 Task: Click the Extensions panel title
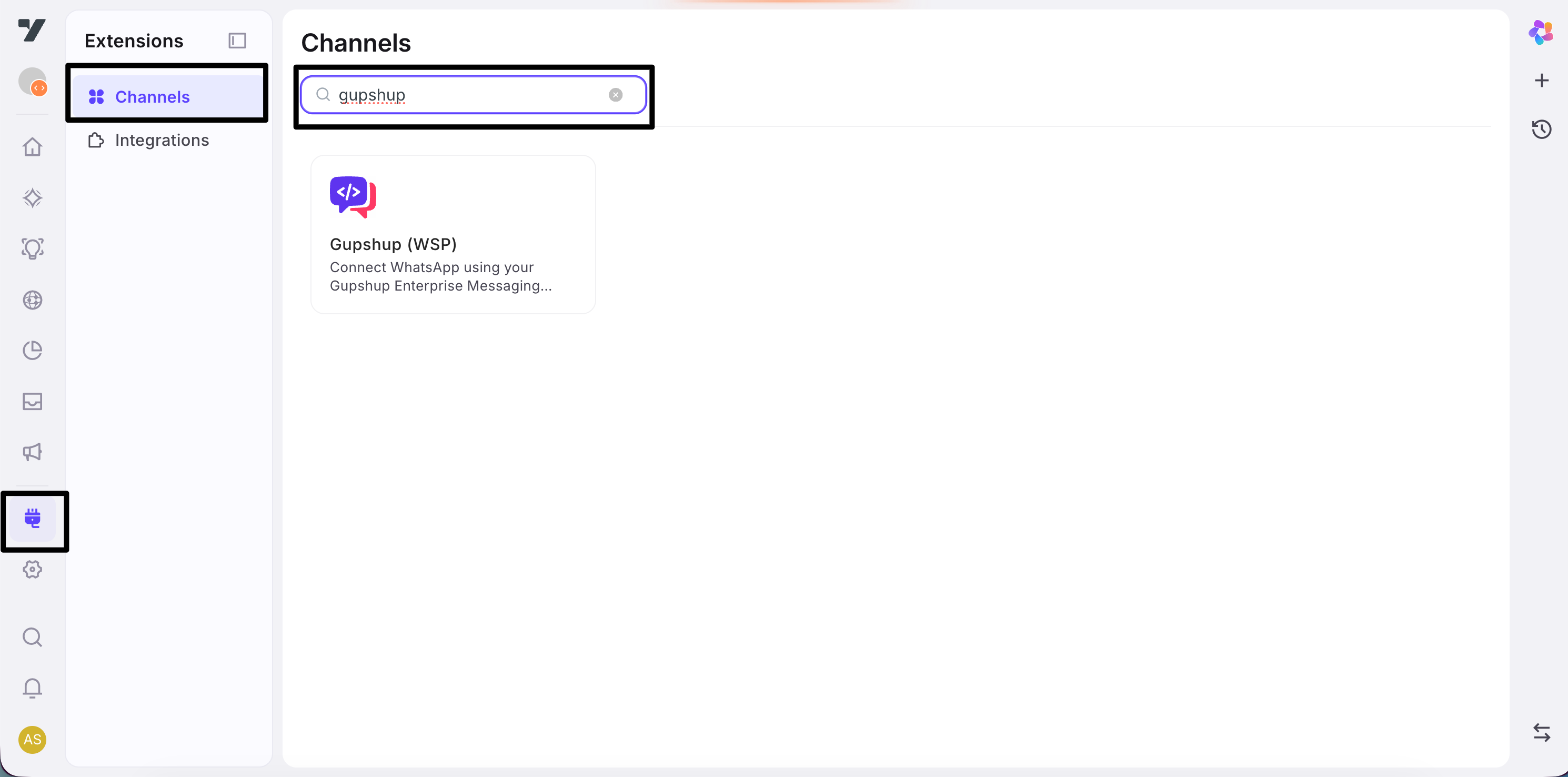coord(134,41)
